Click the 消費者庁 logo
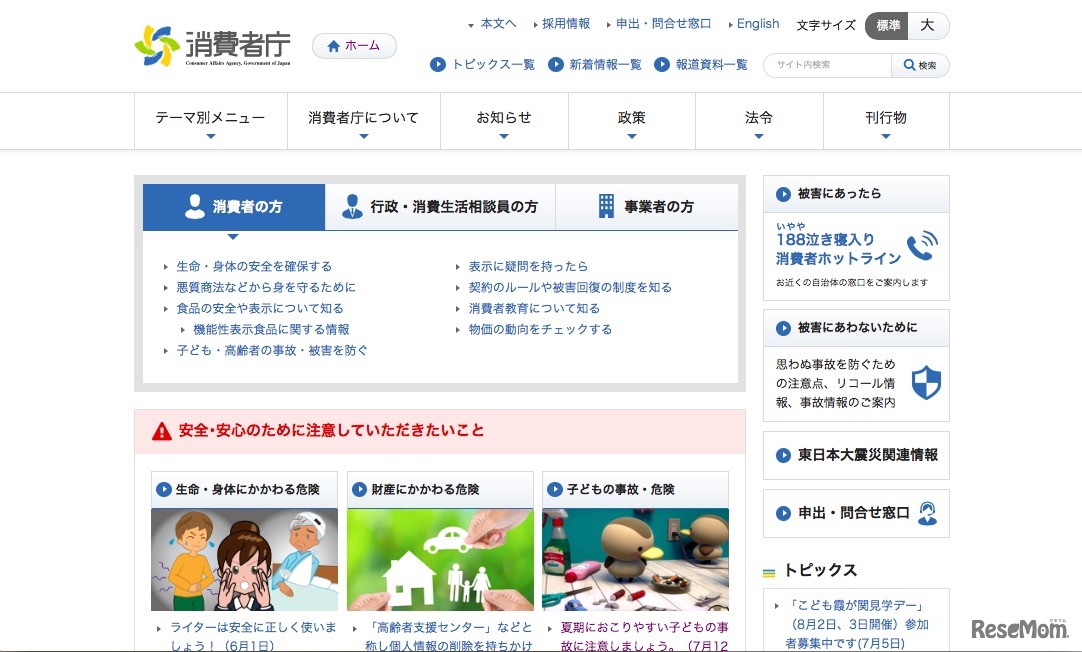Screen dimensions: 1082x652 click(213, 46)
